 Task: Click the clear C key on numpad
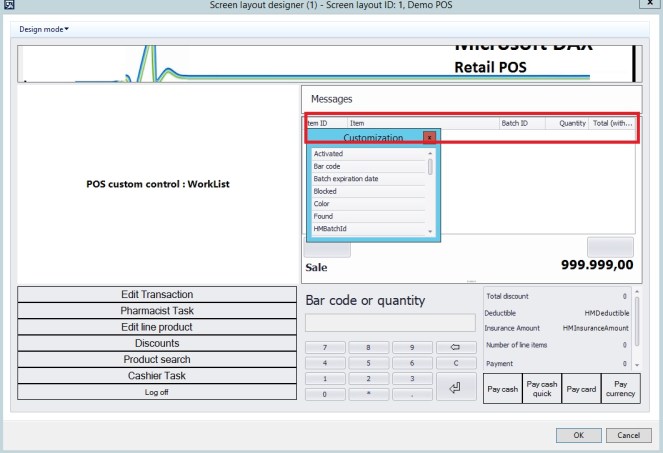pos(455,363)
